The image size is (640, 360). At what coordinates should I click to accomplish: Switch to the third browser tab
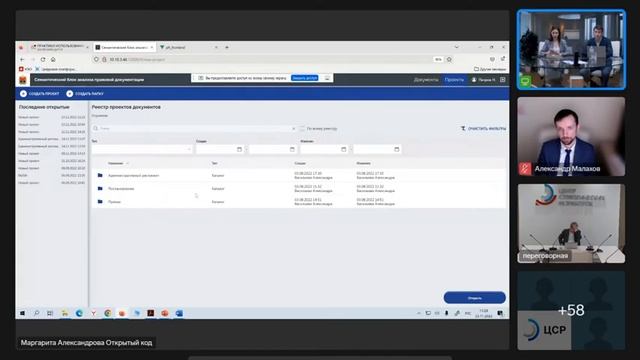[189, 47]
